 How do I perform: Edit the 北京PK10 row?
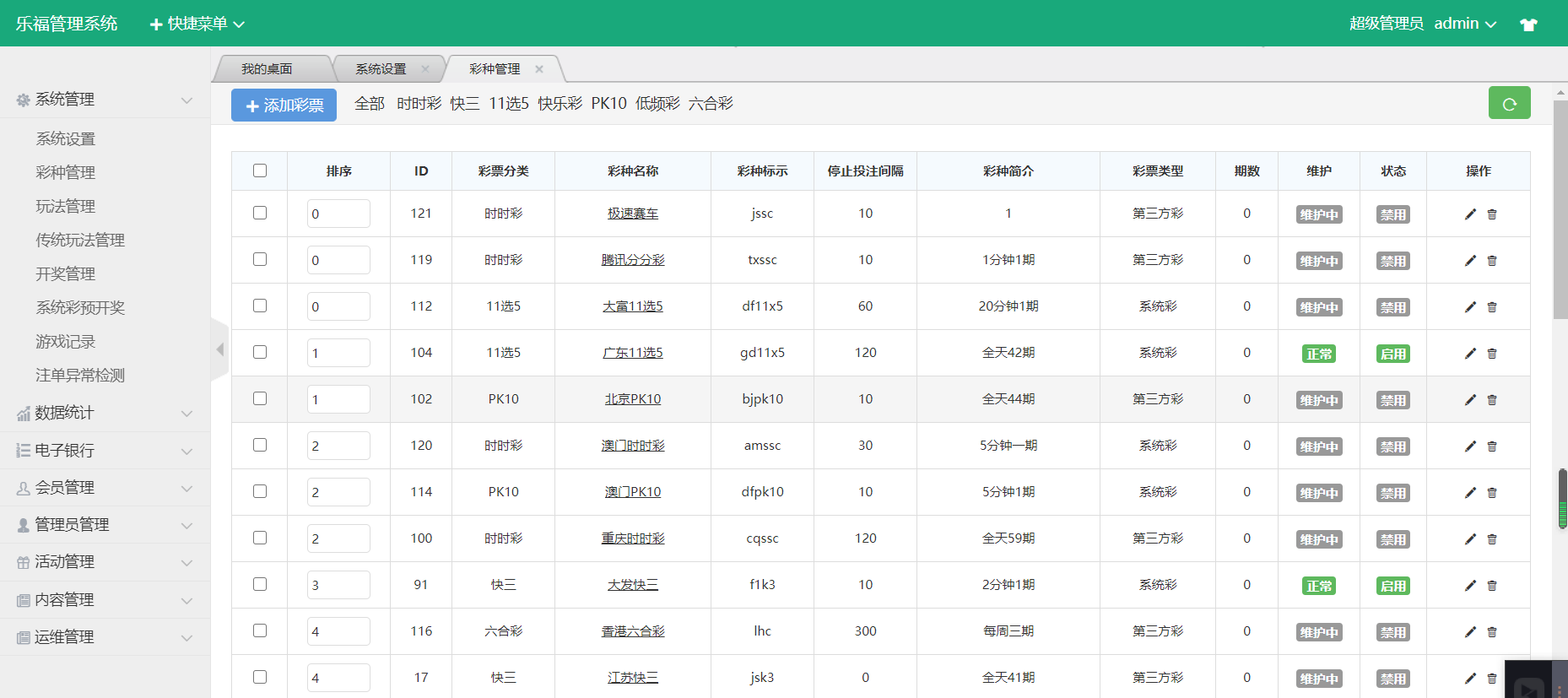click(1470, 400)
